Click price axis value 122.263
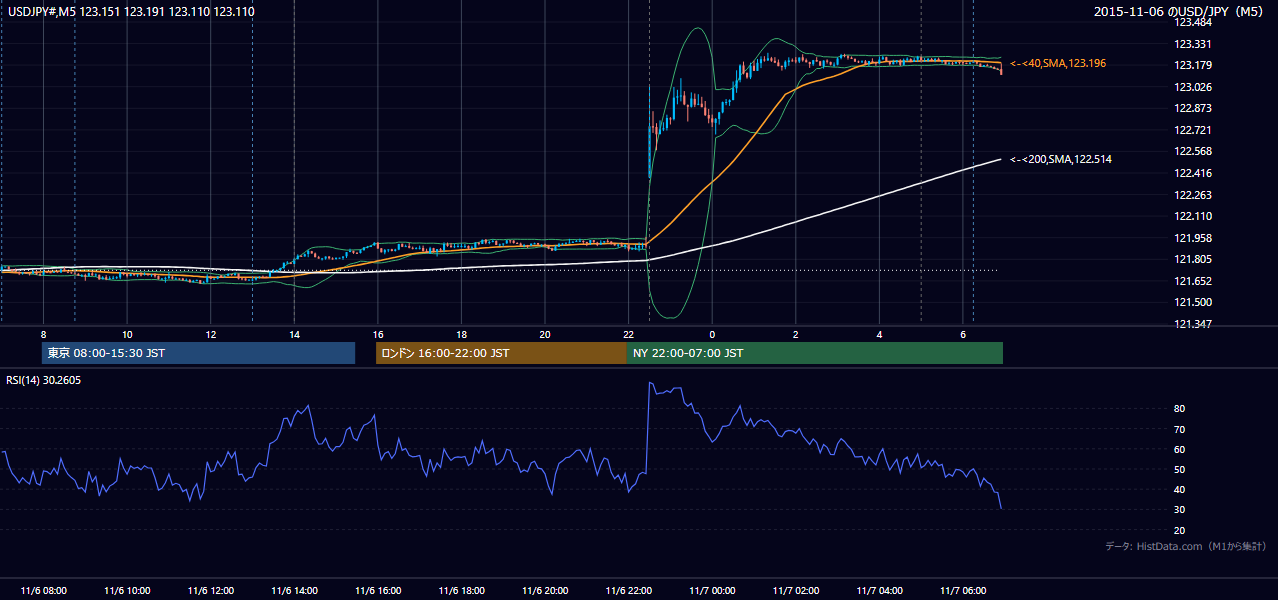The height and width of the screenshot is (600, 1278). coord(1193,195)
